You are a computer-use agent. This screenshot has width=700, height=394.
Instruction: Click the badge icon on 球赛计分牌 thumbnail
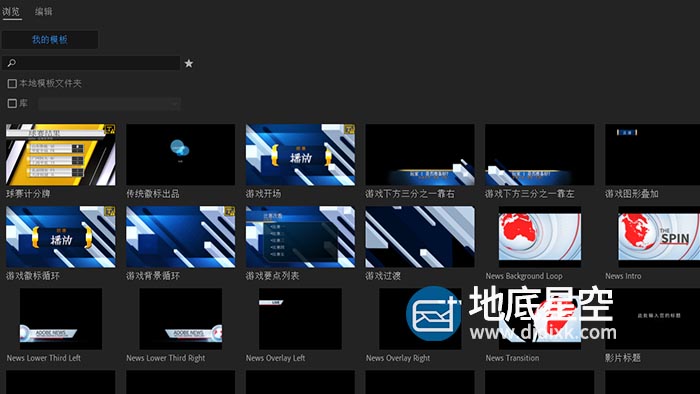[109, 129]
